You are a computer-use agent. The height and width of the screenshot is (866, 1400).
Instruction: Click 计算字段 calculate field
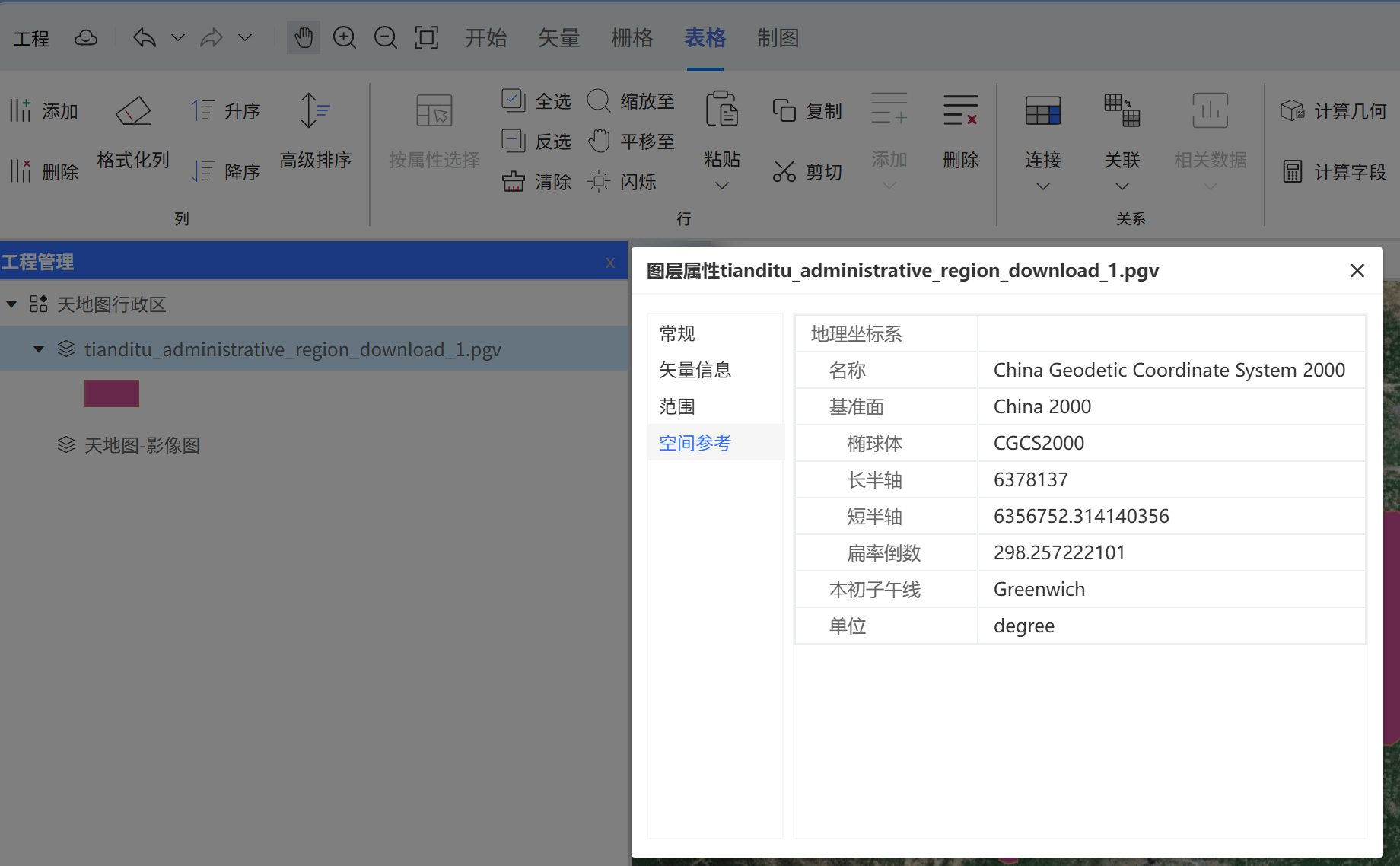point(1333,172)
